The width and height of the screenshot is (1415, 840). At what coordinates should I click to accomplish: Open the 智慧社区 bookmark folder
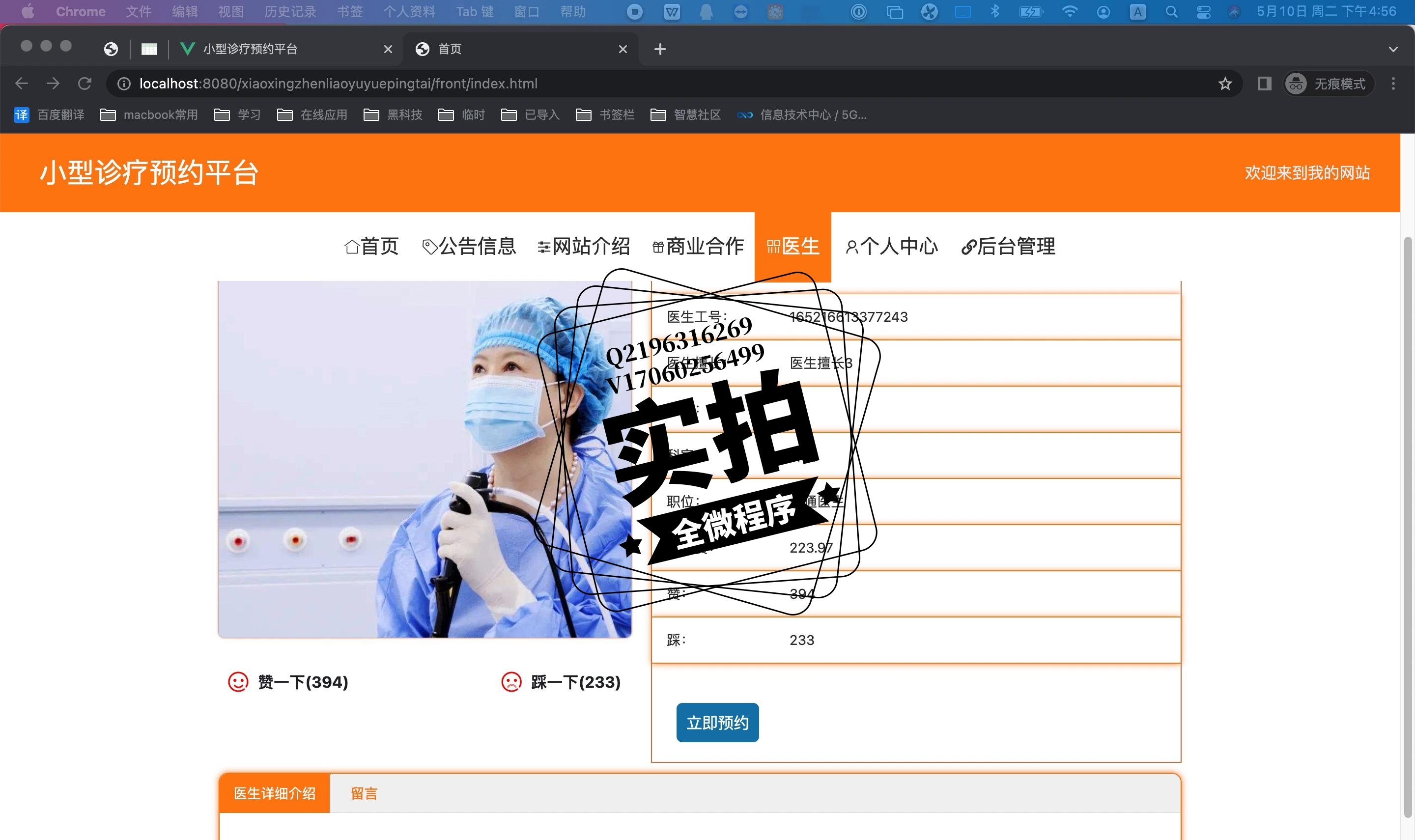(x=685, y=115)
